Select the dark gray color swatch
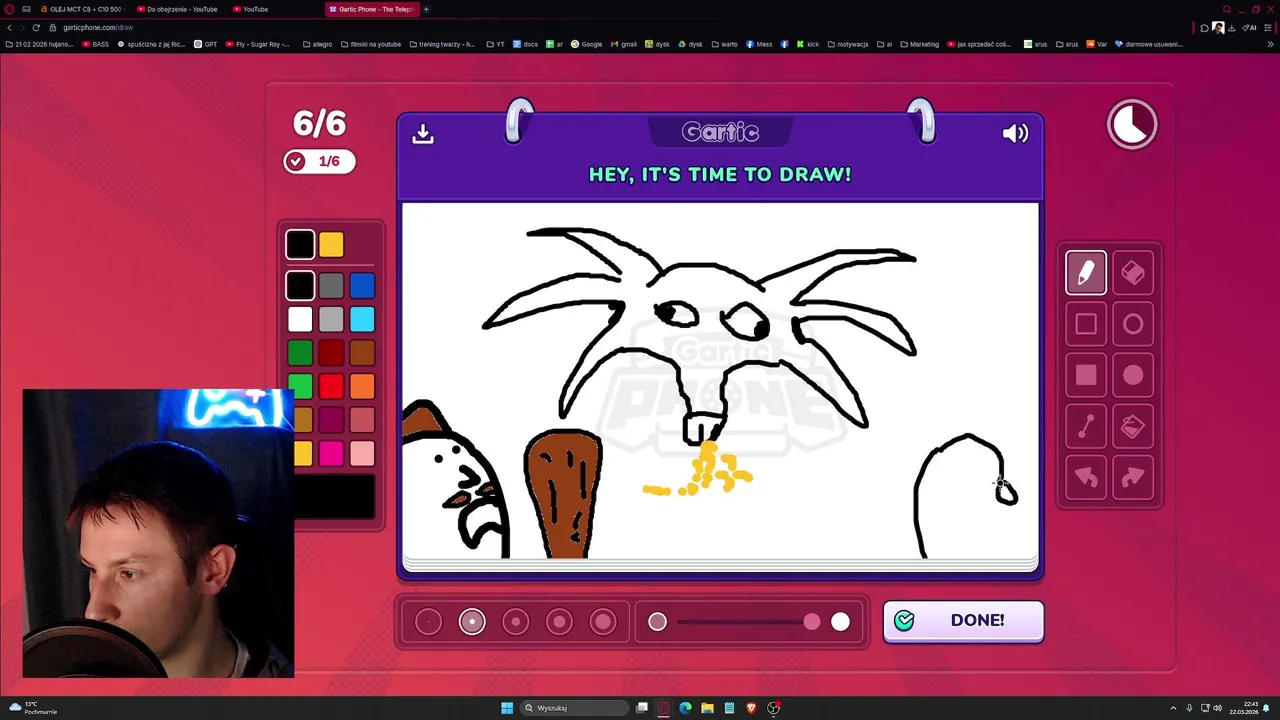 (331, 286)
